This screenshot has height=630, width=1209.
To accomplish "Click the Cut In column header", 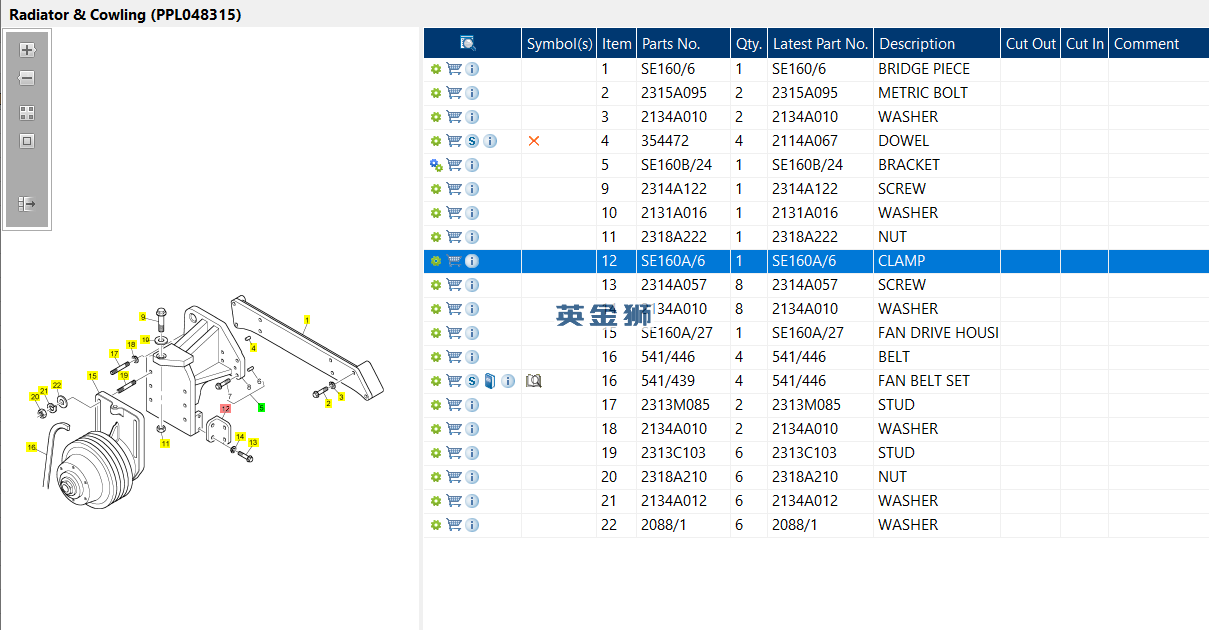I will 1085,43.
